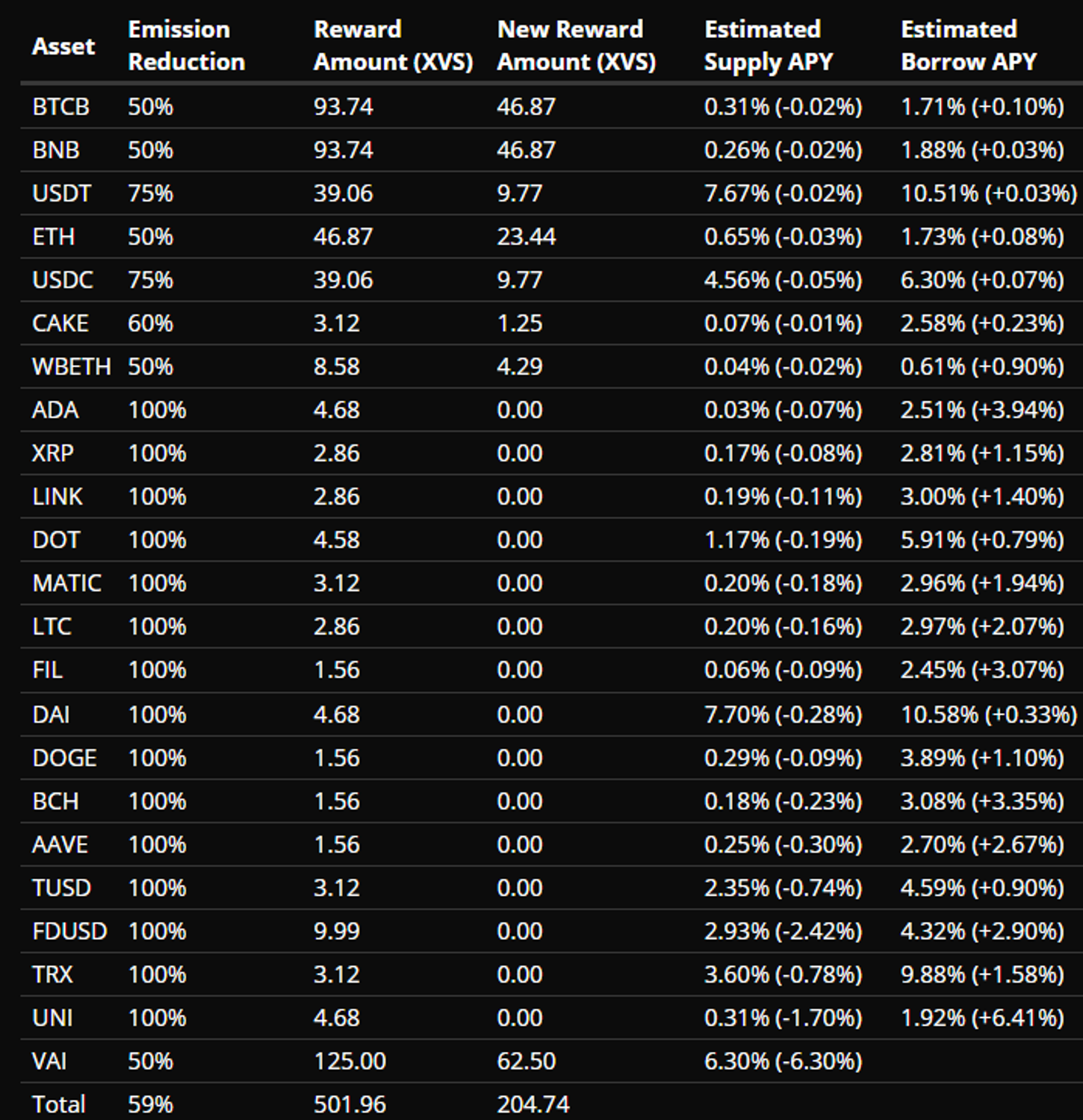This screenshot has height=1120, width=1083.
Task: Click the Asset column header
Action: 63,46
